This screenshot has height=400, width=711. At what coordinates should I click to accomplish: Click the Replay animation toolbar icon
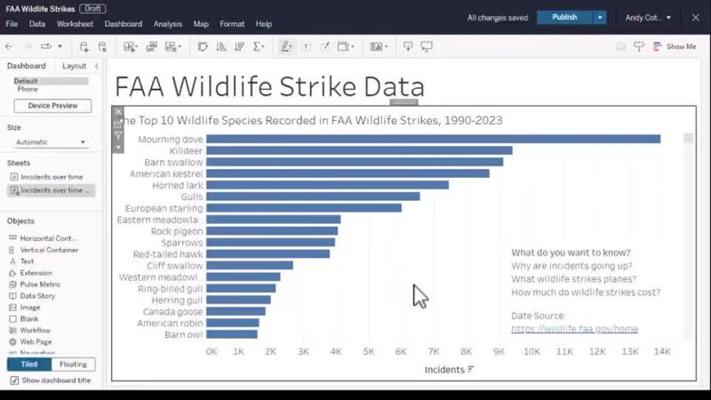[46, 46]
